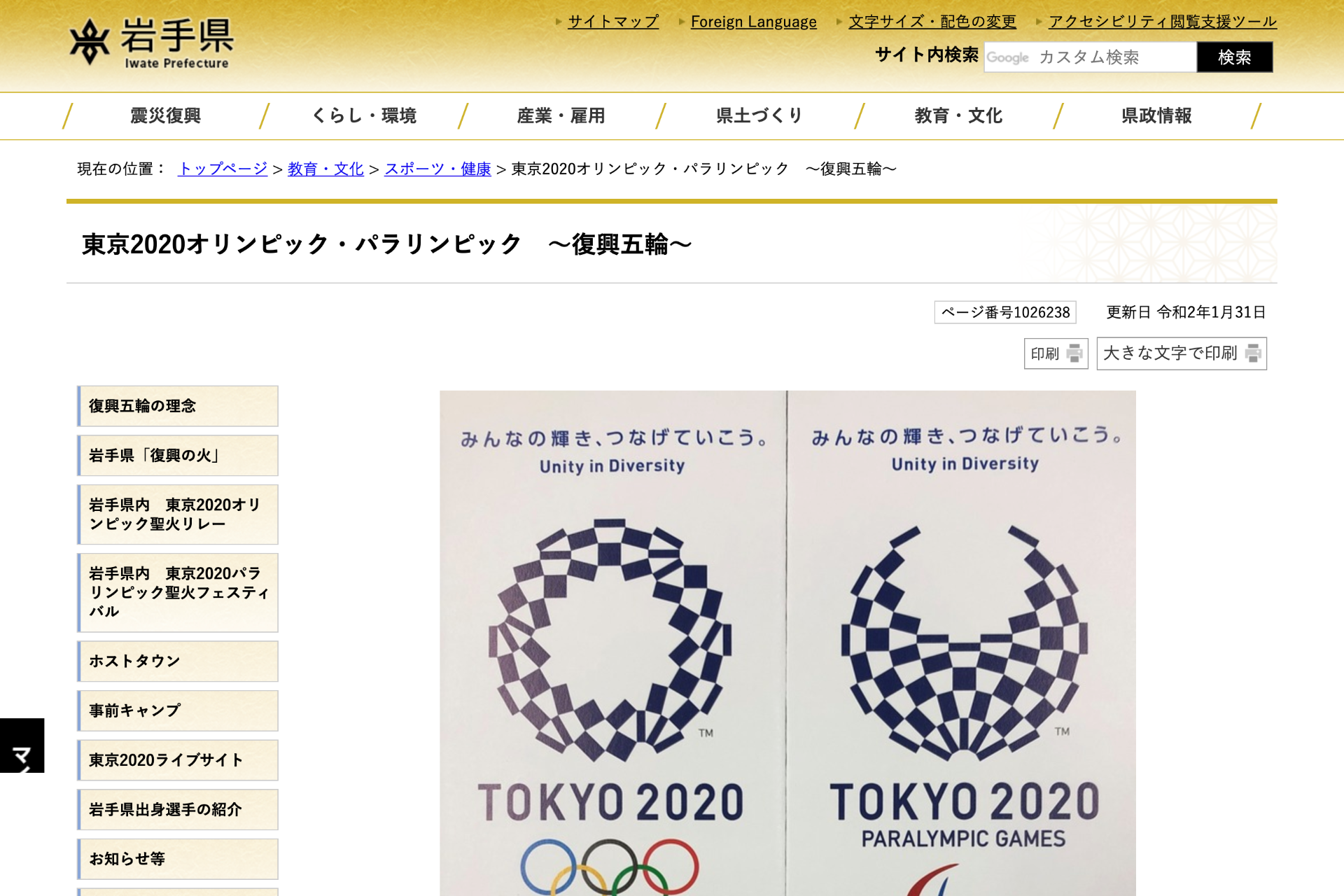Viewport: 1344px width, 896px height.
Task: Open the Foreign Language link
Action: [753, 22]
